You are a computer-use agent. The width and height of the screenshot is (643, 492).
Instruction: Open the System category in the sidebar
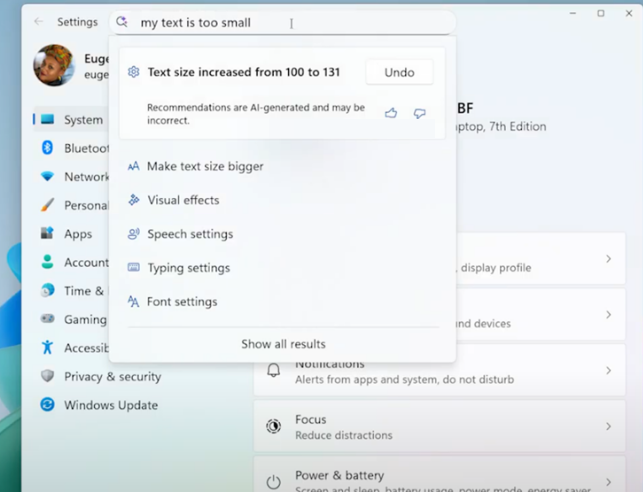(x=71, y=120)
